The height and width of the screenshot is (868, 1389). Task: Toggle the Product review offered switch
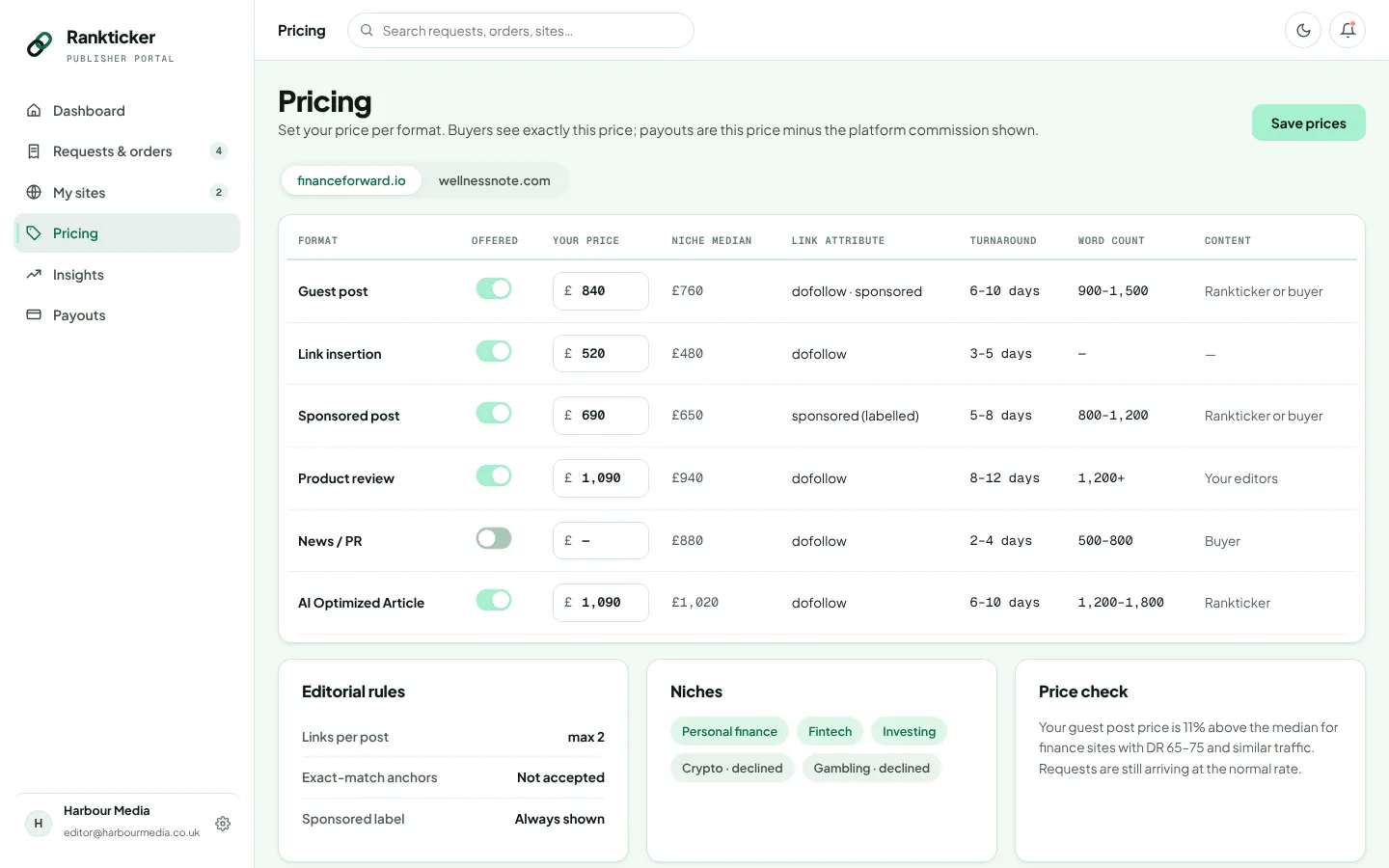pos(494,475)
